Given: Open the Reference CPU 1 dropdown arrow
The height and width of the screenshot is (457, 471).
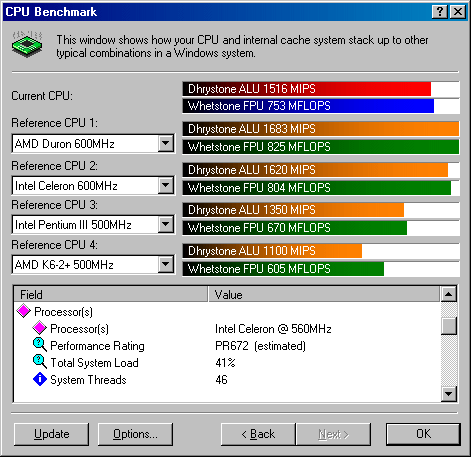Looking at the screenshot, I should click(x=166, y=144).
